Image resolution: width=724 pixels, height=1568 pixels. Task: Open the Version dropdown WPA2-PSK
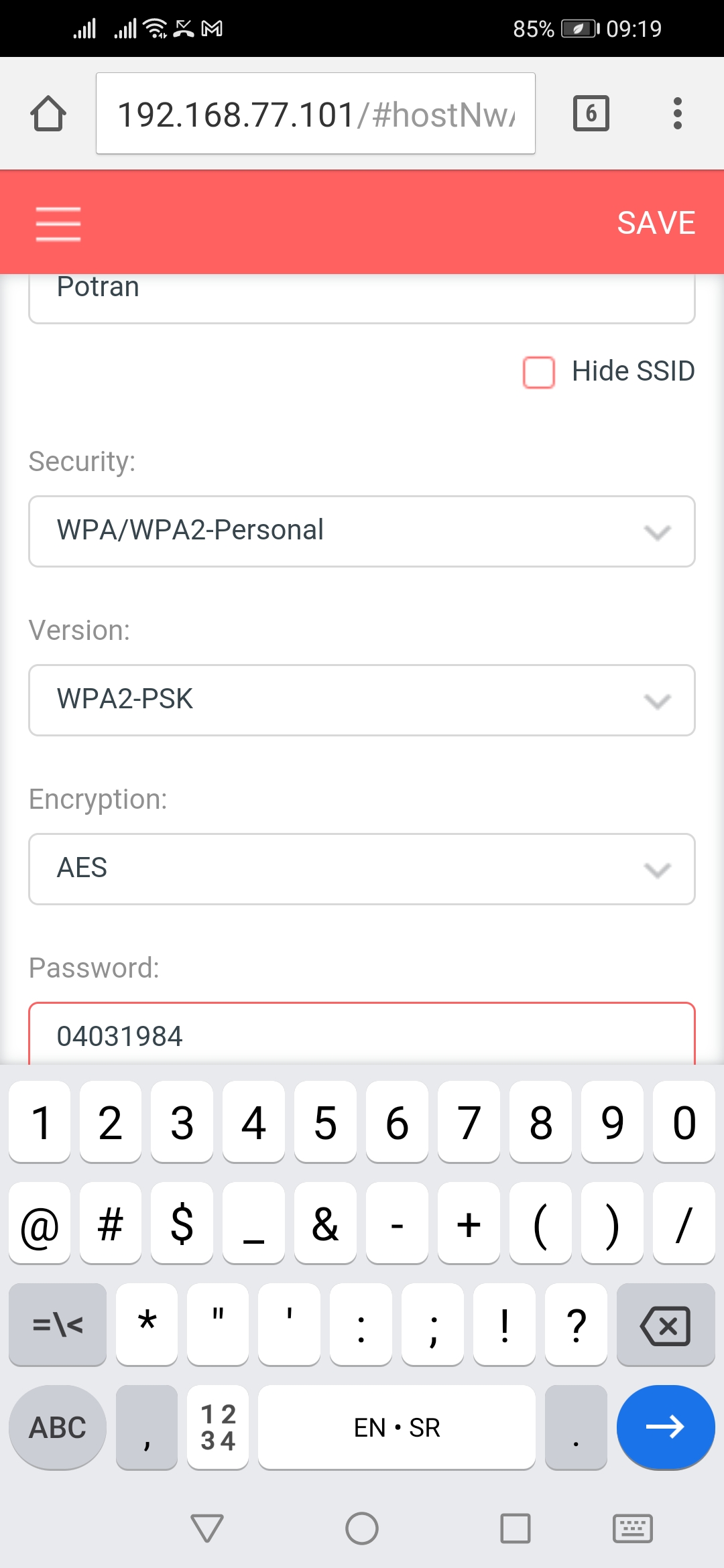coord(362,700)
